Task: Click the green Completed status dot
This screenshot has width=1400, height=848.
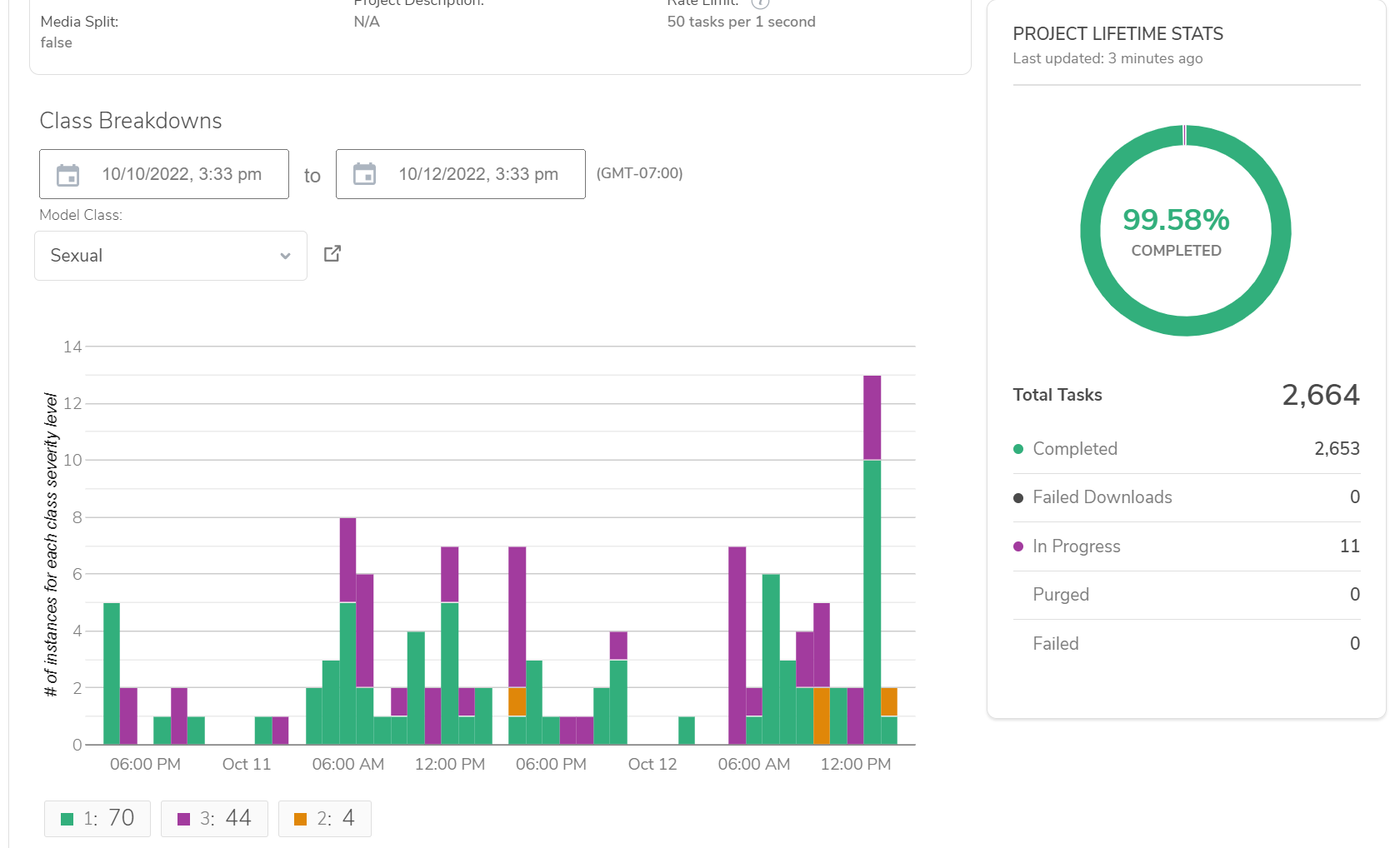Action: click(x=1017, y=449)
